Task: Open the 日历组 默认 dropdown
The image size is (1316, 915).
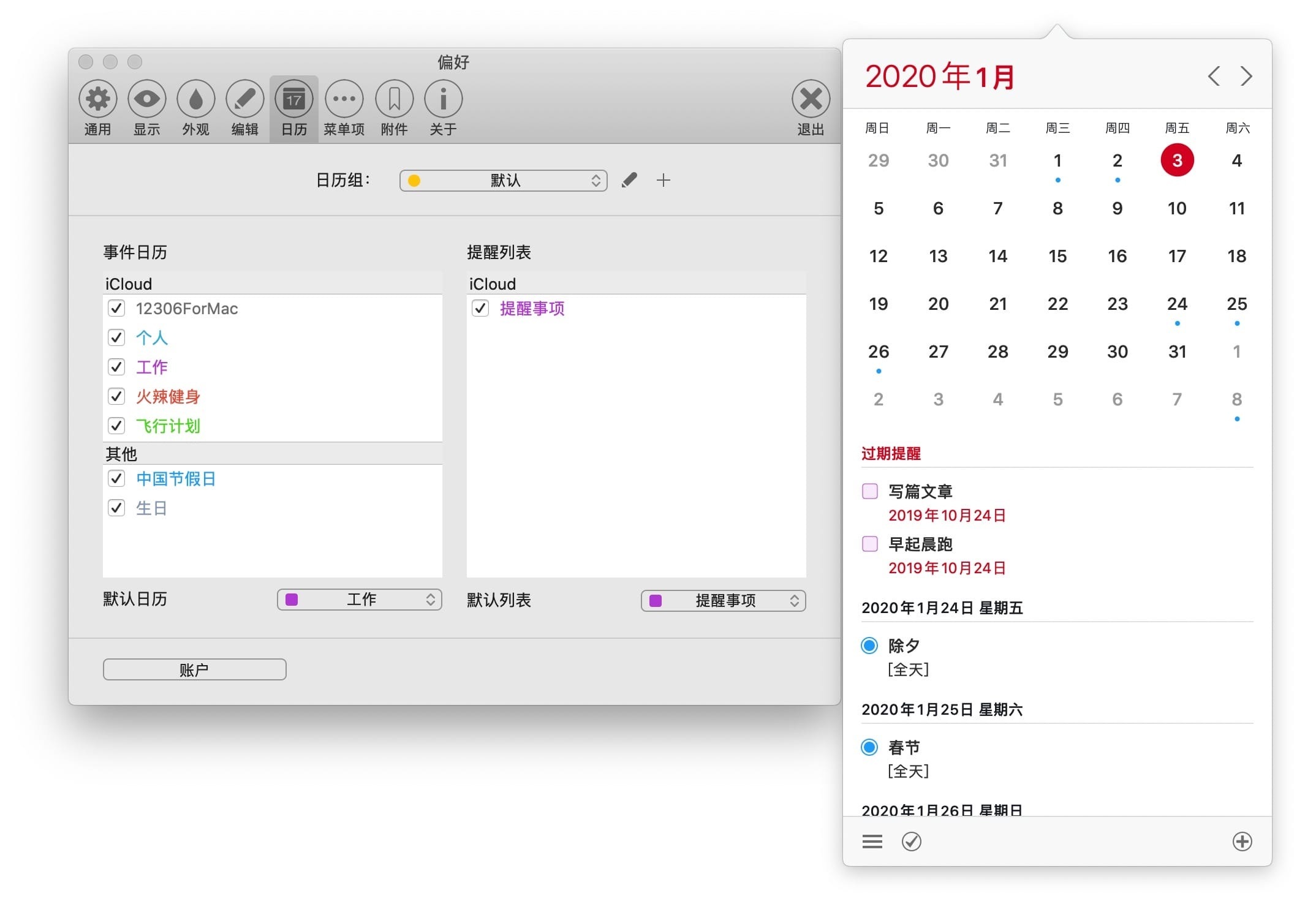Action: [503, 181]
